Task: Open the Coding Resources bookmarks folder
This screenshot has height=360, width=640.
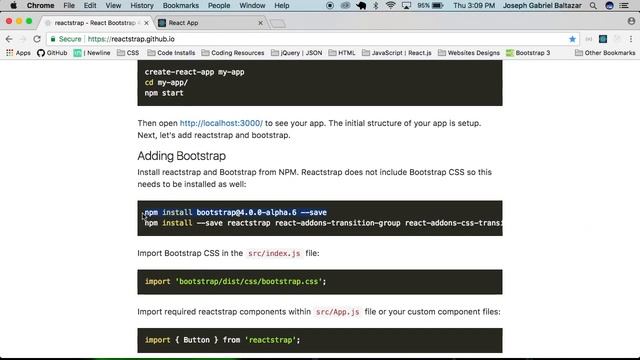Action: (233, 53)
